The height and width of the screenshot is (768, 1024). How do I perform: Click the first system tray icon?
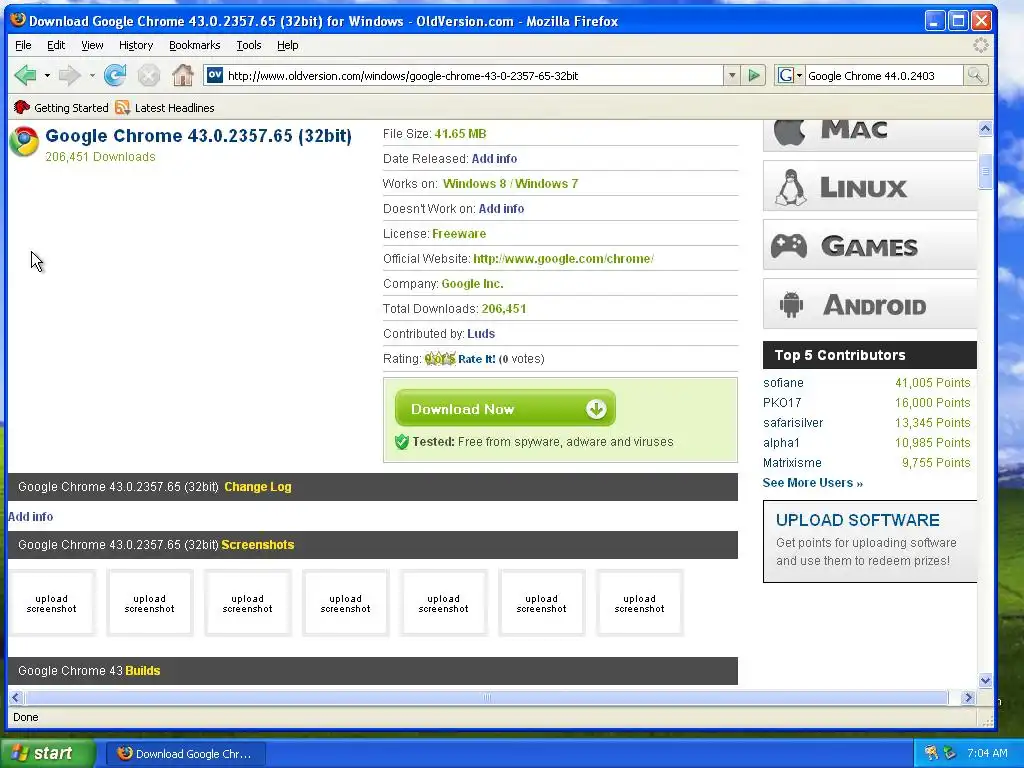click(x=931, y=753)
